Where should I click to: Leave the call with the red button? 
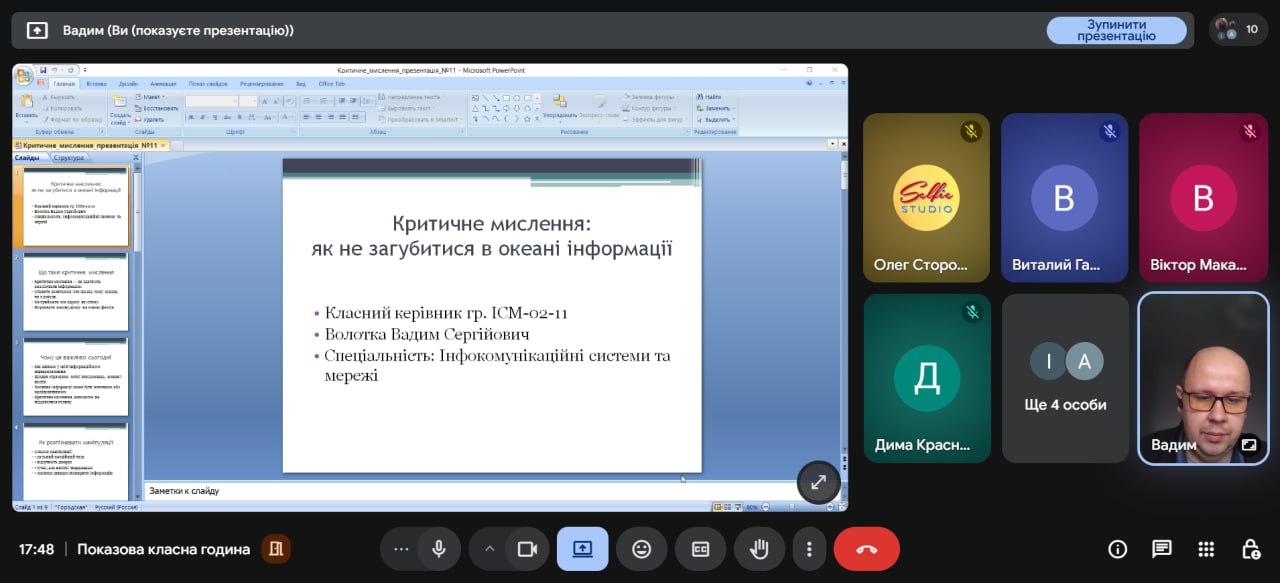point(866,549)
